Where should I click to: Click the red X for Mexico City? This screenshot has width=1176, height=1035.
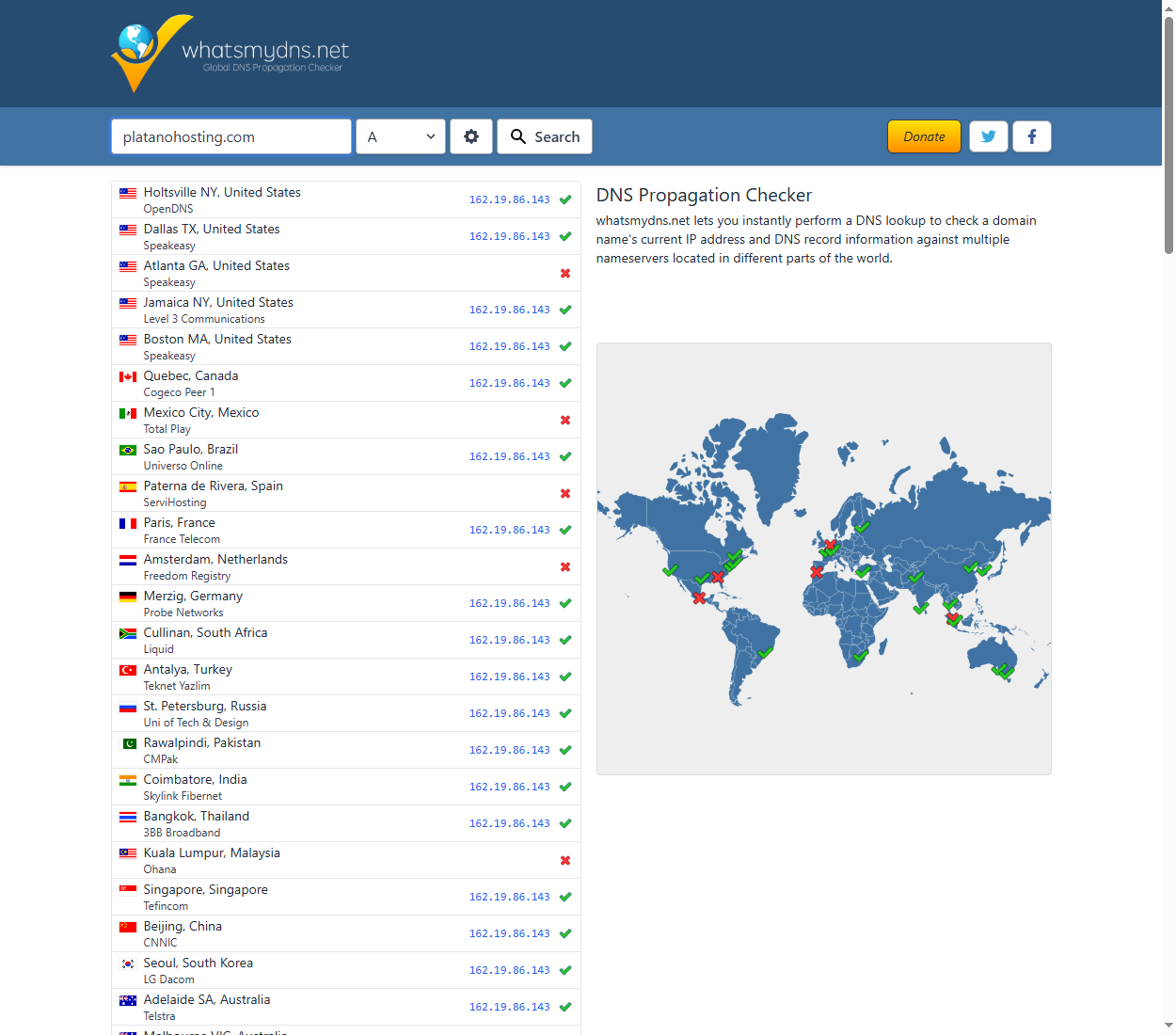(x=565, y=420)
